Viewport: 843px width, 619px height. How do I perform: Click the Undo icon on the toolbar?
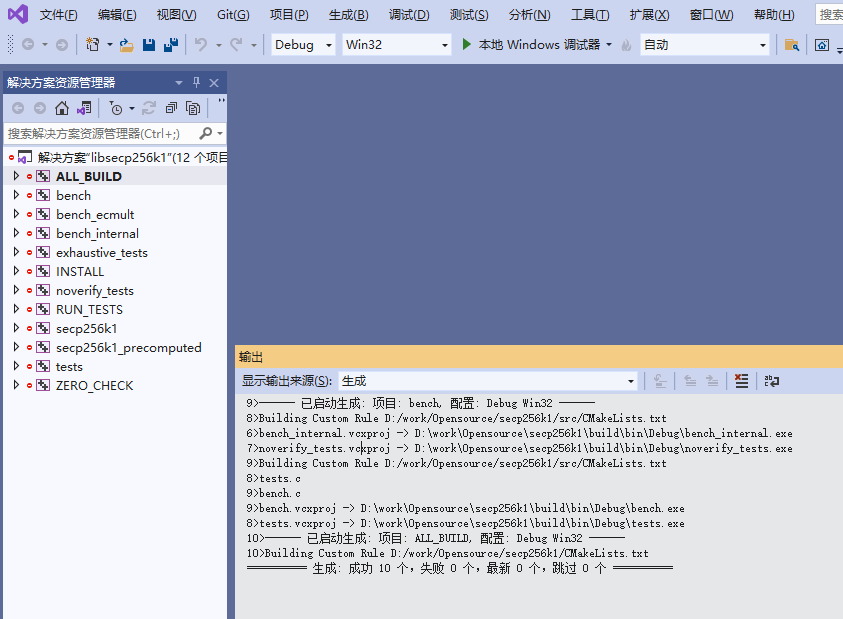point(203,44)
